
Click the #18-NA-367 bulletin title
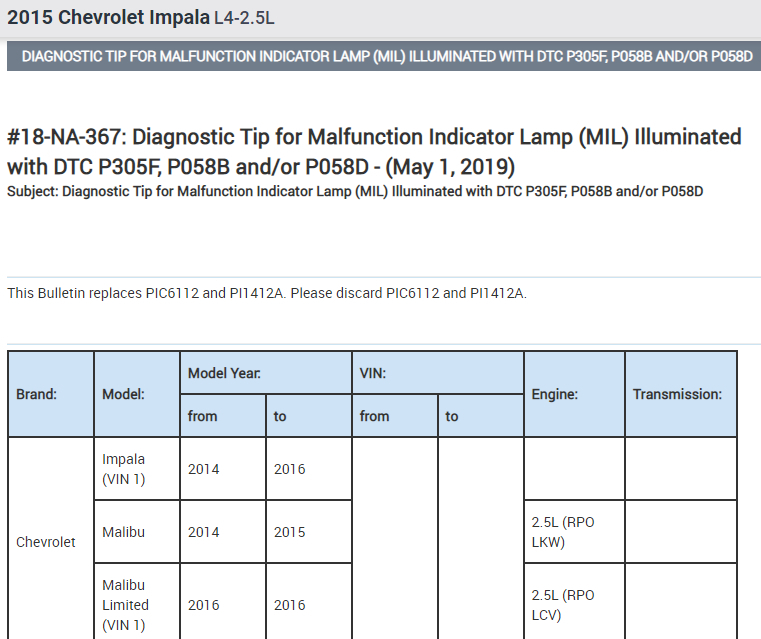(x=374, y=151)
